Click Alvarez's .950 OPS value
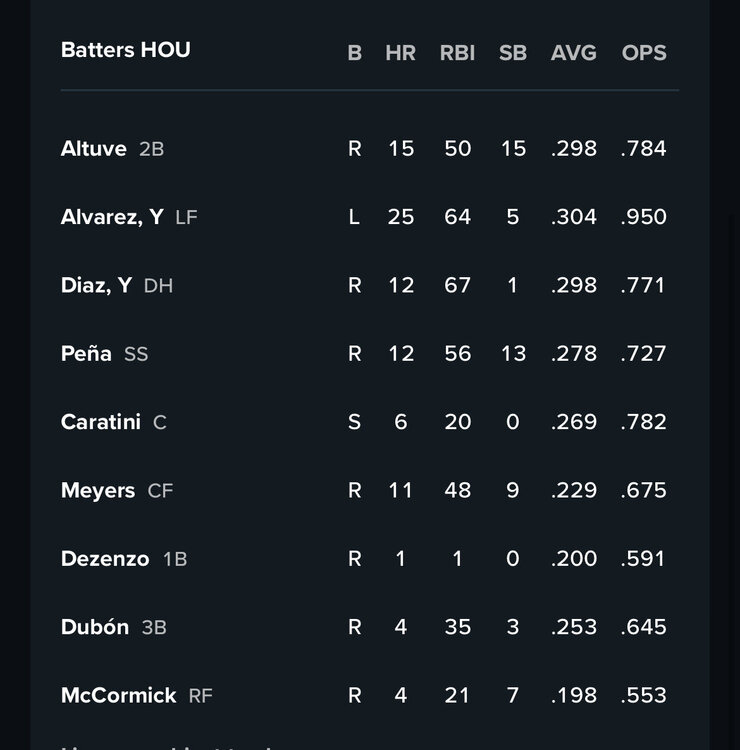 pos(643,217)
